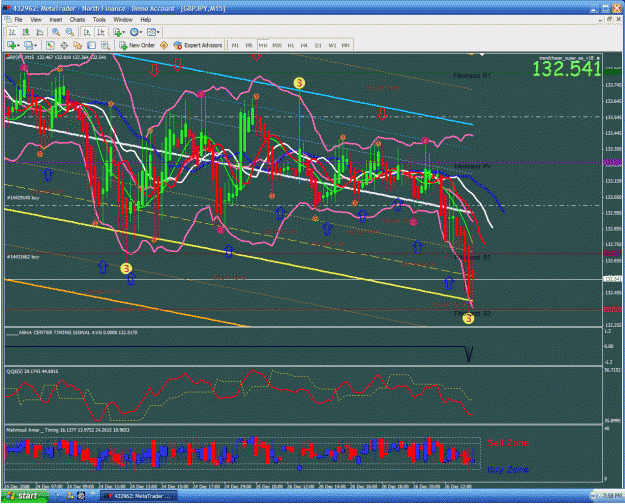
Task: Open the Profiles dropdown
Action: [x=30, y=45]
